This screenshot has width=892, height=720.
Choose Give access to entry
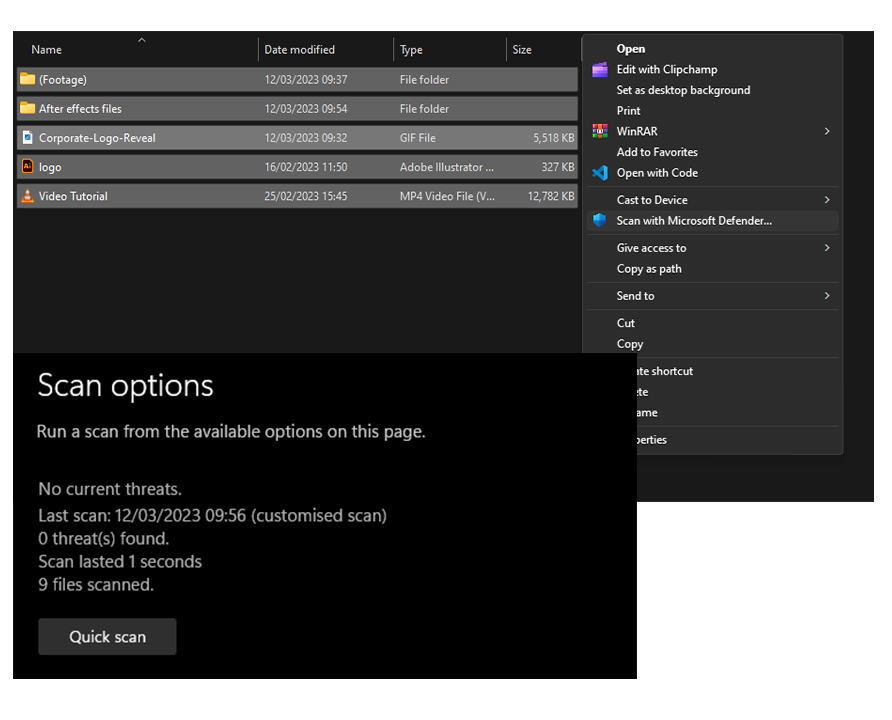651,248
